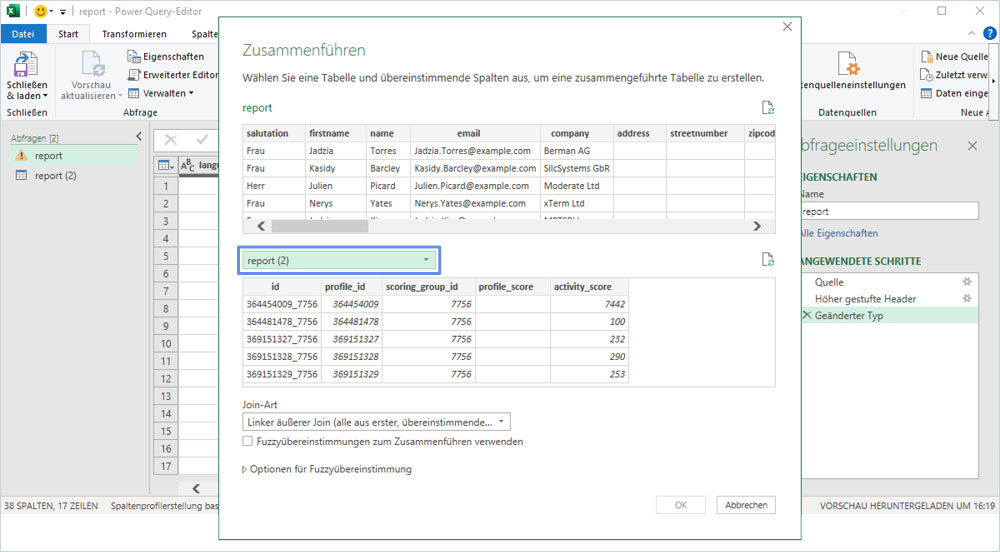Click the OK button
This screenshot has height=552, width=1000.
click(680, 505)
